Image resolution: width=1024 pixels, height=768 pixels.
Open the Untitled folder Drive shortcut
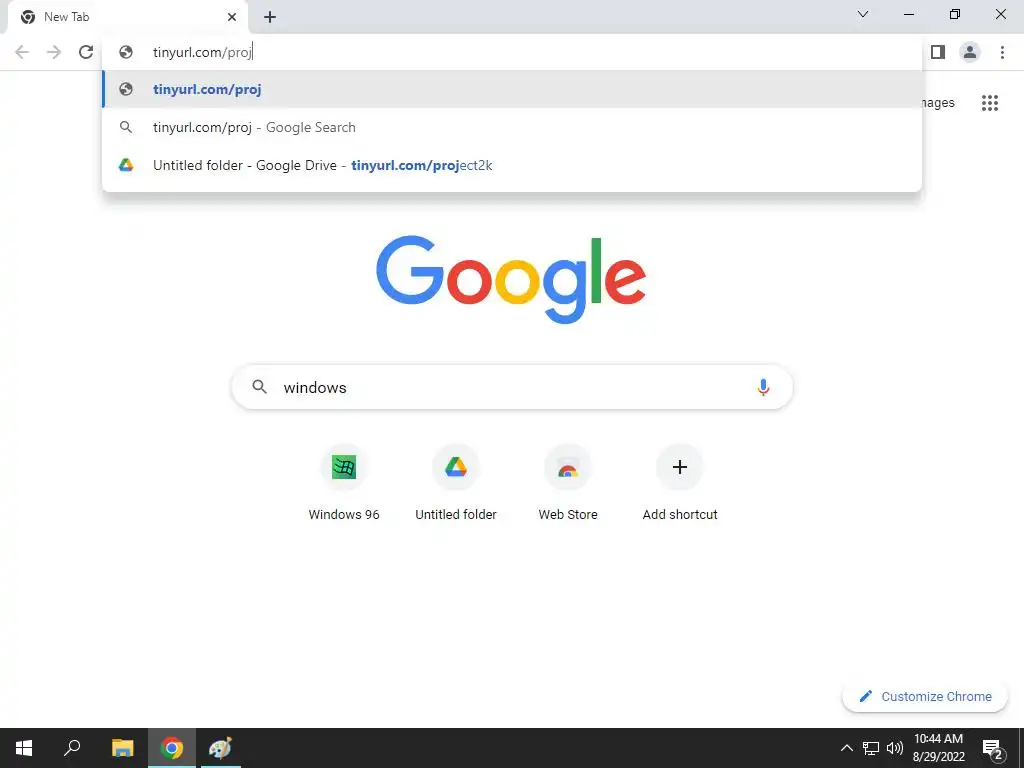tap(456, 483)
